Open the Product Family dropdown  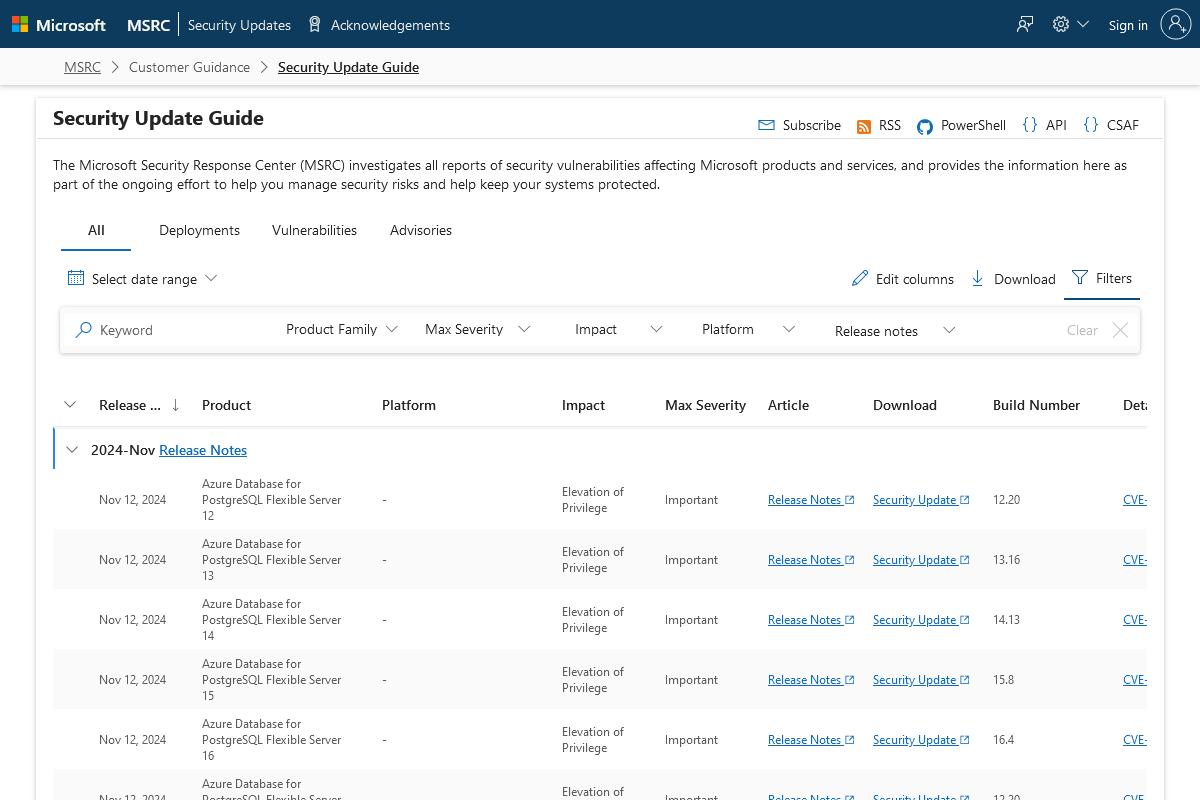pyautogui.click(x=342, y=329)
